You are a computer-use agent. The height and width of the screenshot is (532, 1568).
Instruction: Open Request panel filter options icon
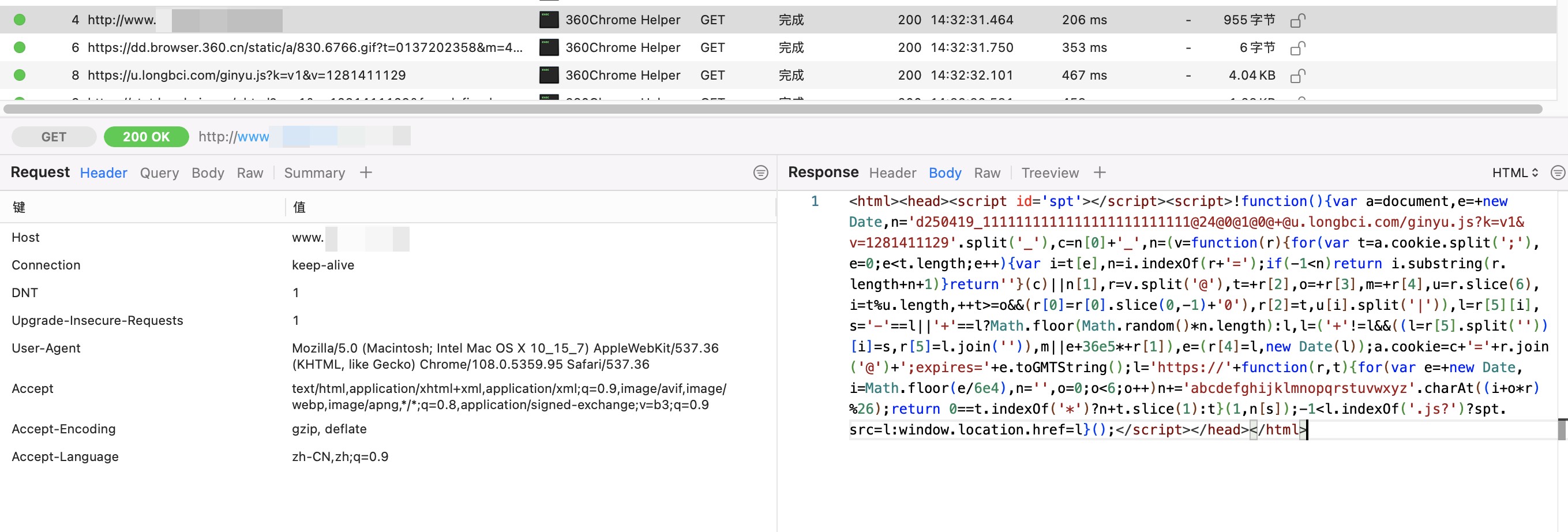click(x=760, y=173)
